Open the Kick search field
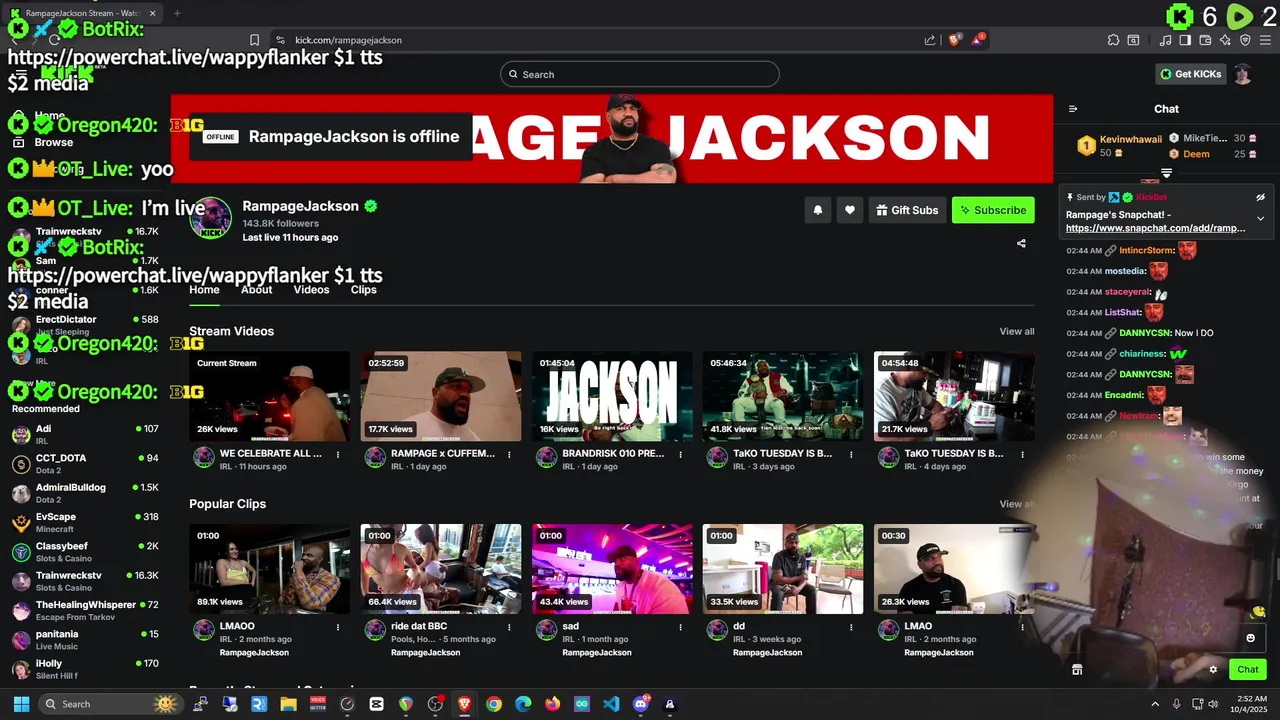 click(640, 74)
